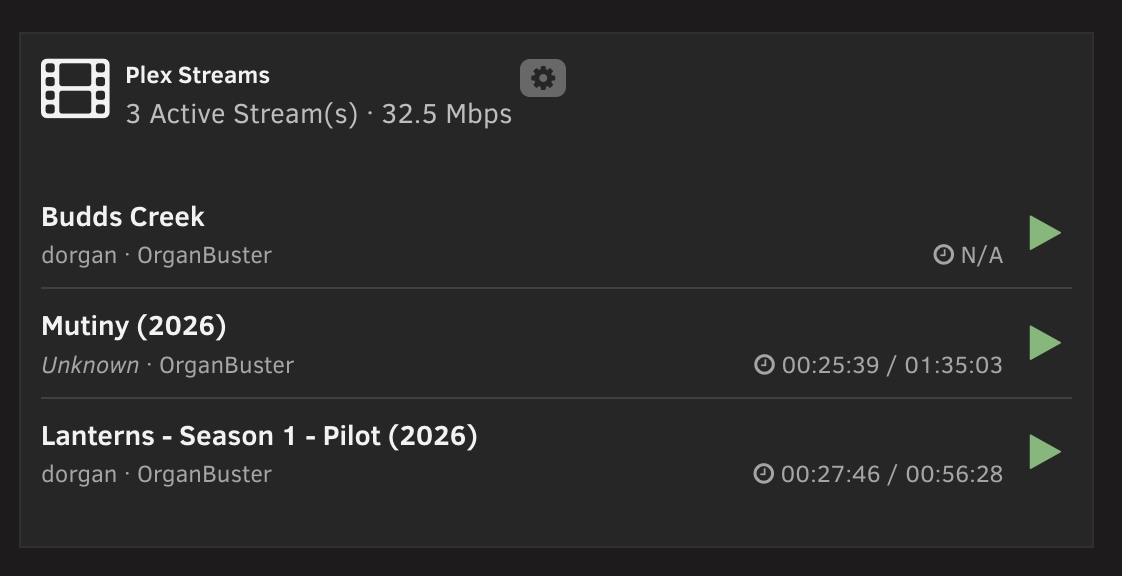
Task: Open Lanterns - Season 1 - Pilot title
Action: (259, 436)
